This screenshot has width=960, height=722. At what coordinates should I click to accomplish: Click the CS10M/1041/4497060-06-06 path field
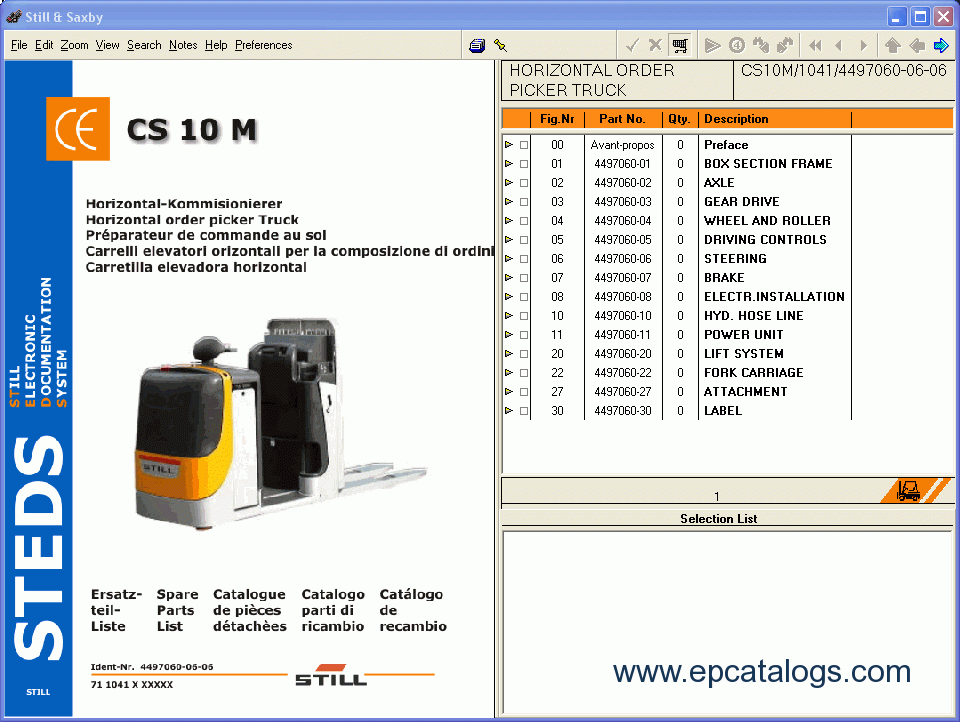click(x=844, y=80)
